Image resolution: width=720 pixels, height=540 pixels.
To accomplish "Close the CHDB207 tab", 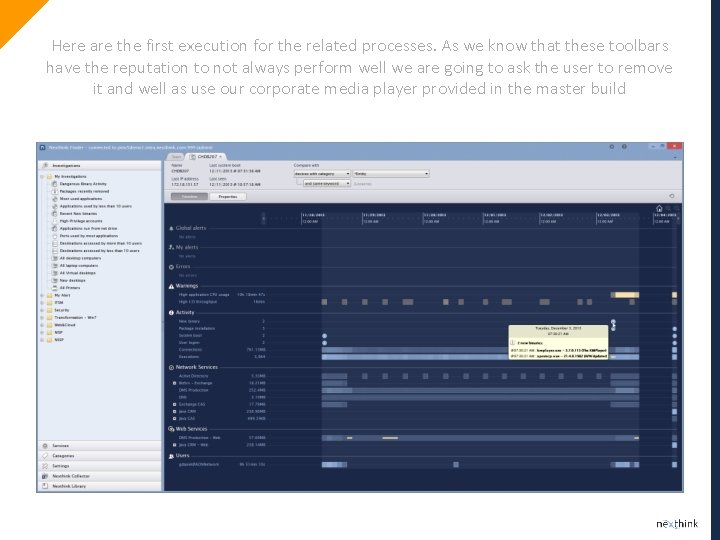I will tap(220, 157).
